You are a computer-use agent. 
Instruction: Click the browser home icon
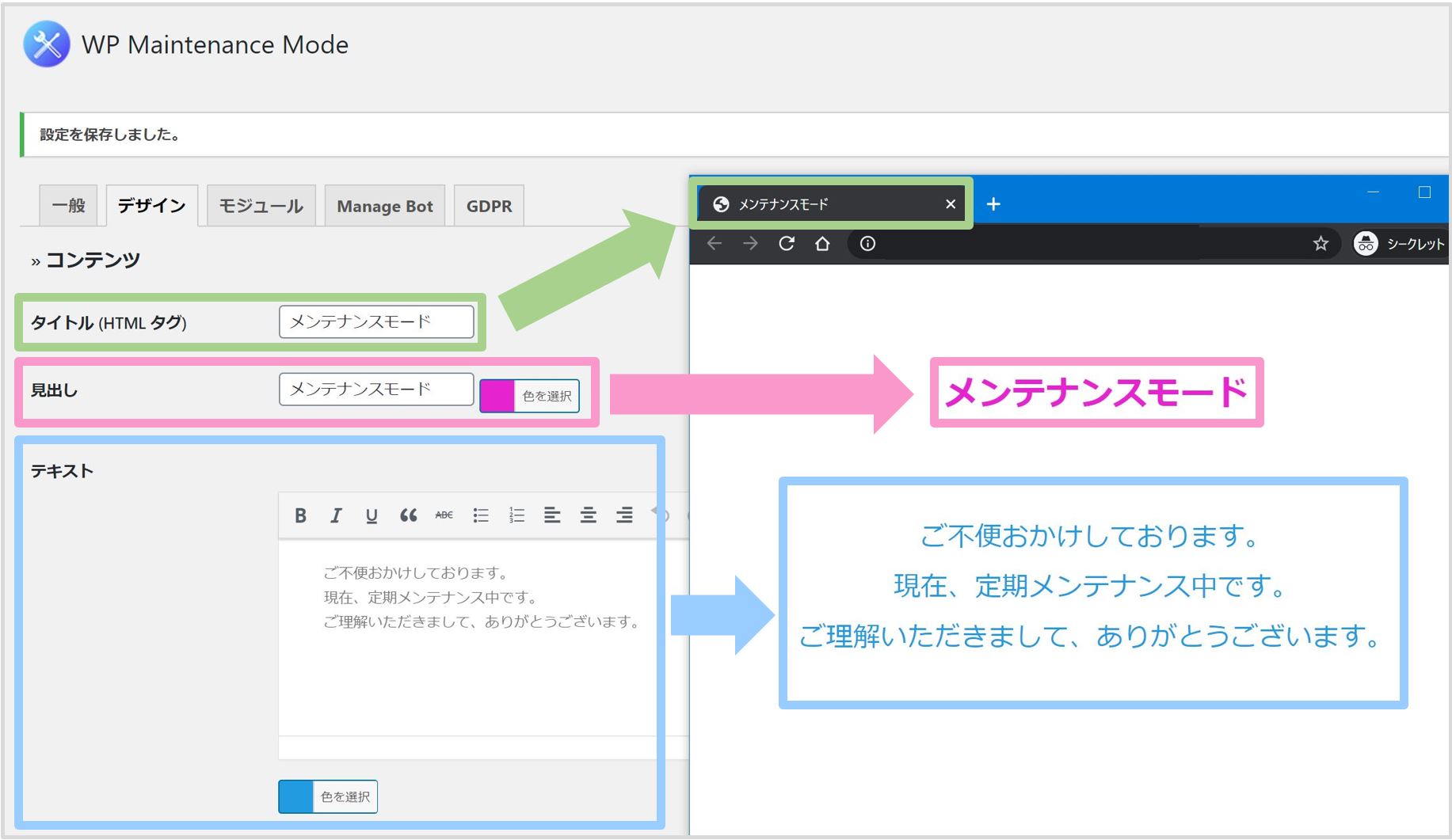824,244
